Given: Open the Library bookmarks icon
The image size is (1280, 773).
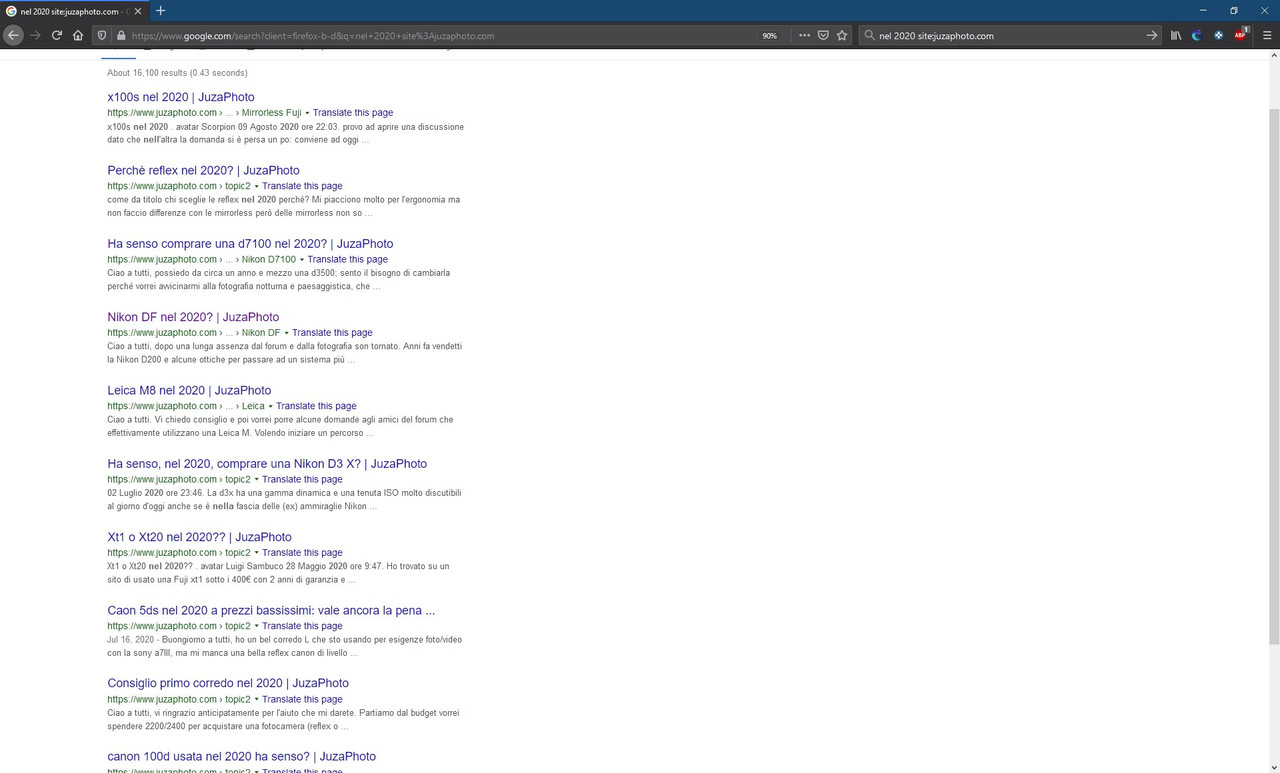Looking at the screenshot, I should tap(1176, 35).
